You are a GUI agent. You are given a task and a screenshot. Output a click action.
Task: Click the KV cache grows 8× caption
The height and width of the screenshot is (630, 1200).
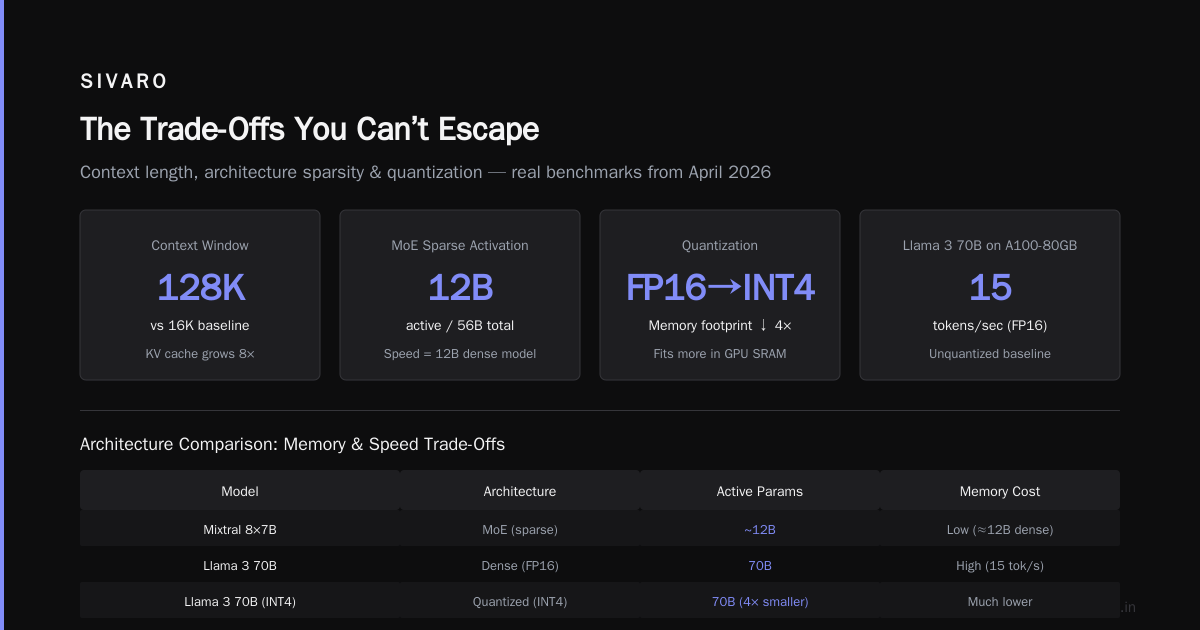[x=200, y=354]
